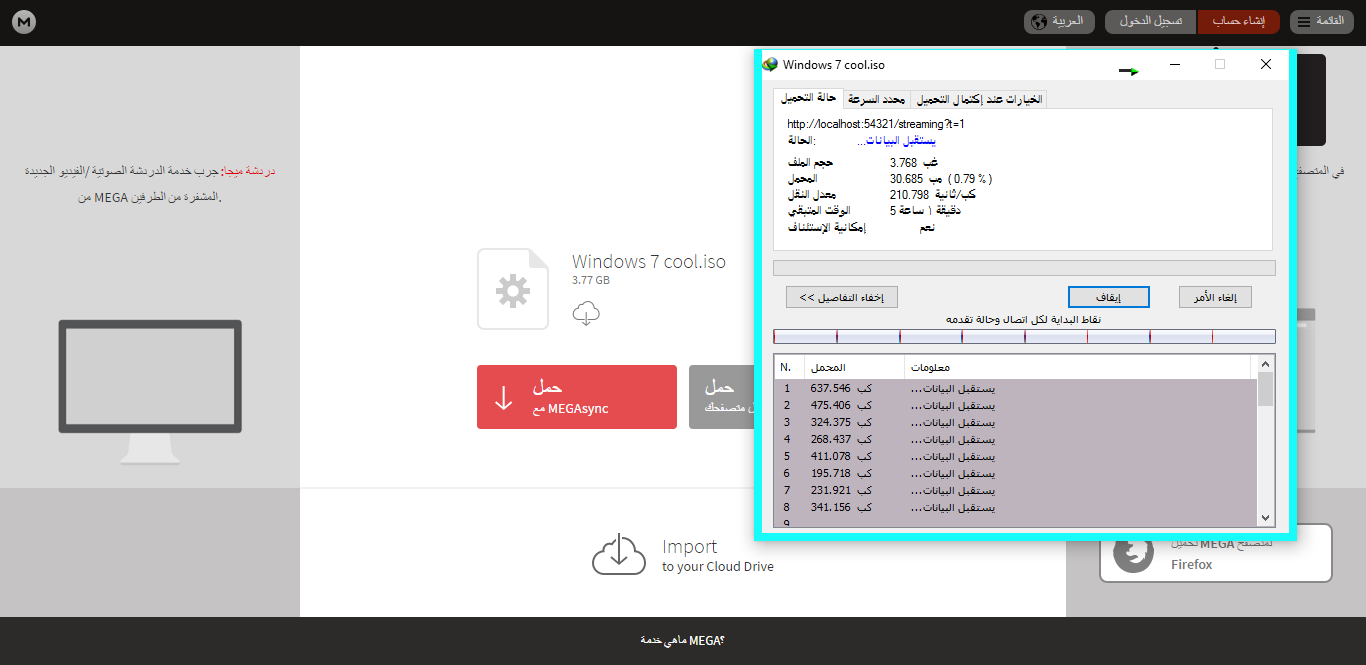Switch to حالة التحميل tab

tap(808, 99)
